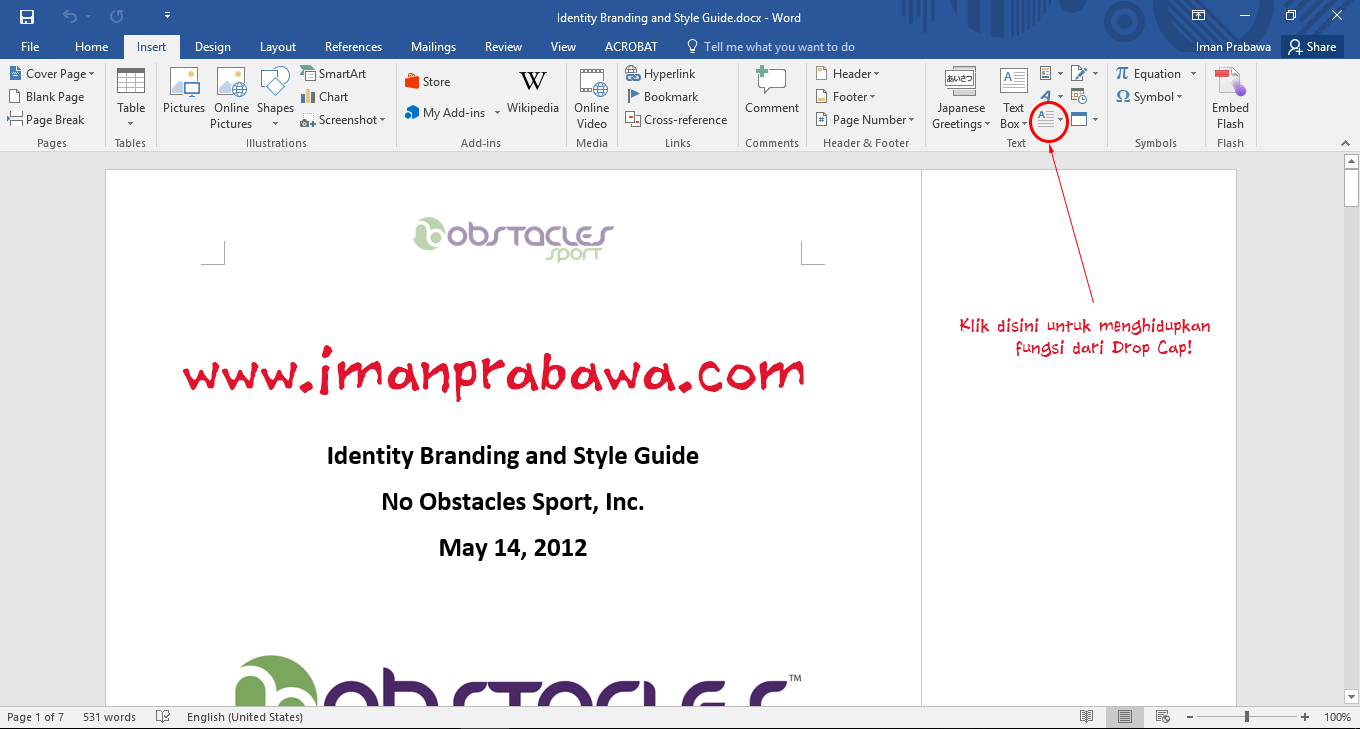Image resolution: width=1360 pixels, height=729 pixels.
Task: Add a Signature Line
Action: (1080, 73)
